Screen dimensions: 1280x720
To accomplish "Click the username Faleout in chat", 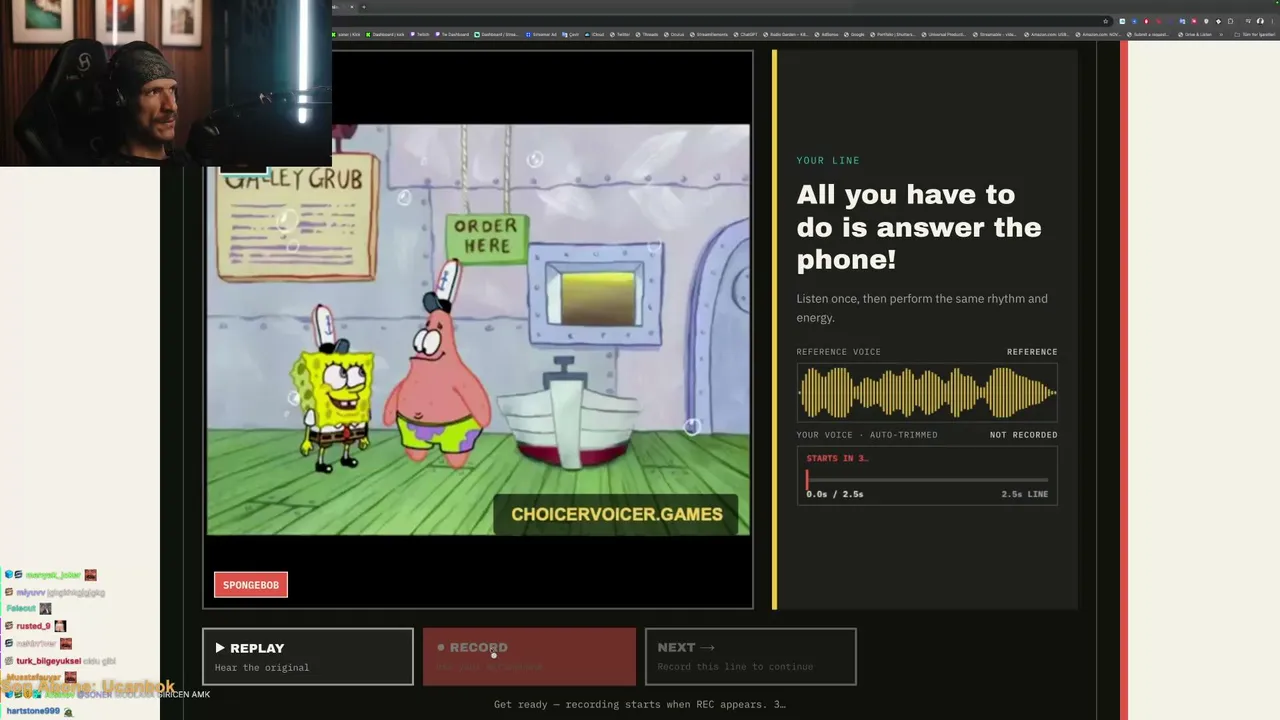I will click(x=21, y=608).
